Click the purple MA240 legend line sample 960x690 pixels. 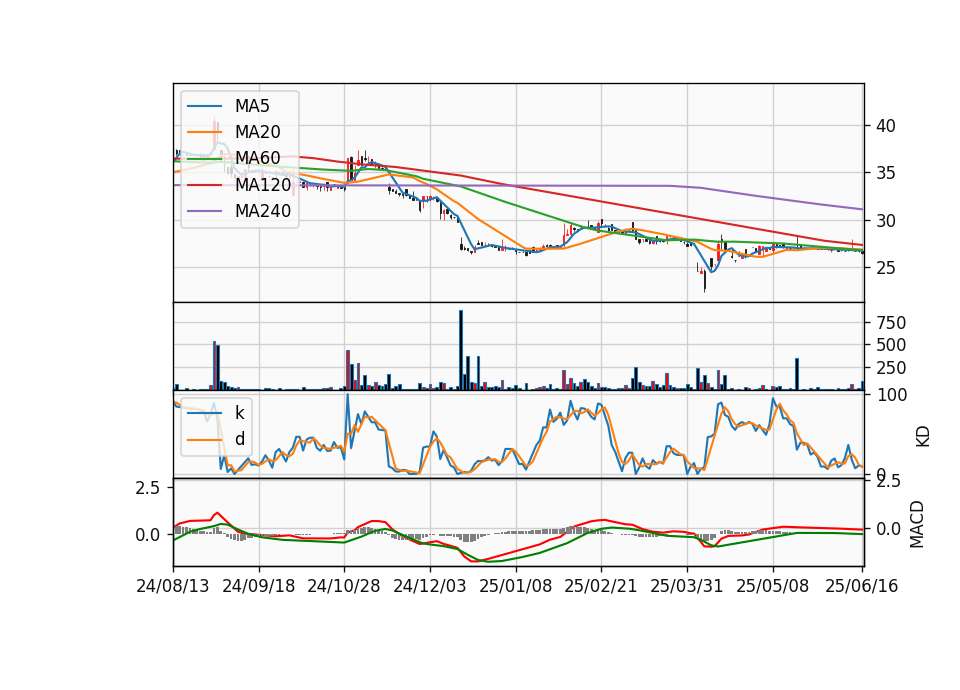click(204, 211)
